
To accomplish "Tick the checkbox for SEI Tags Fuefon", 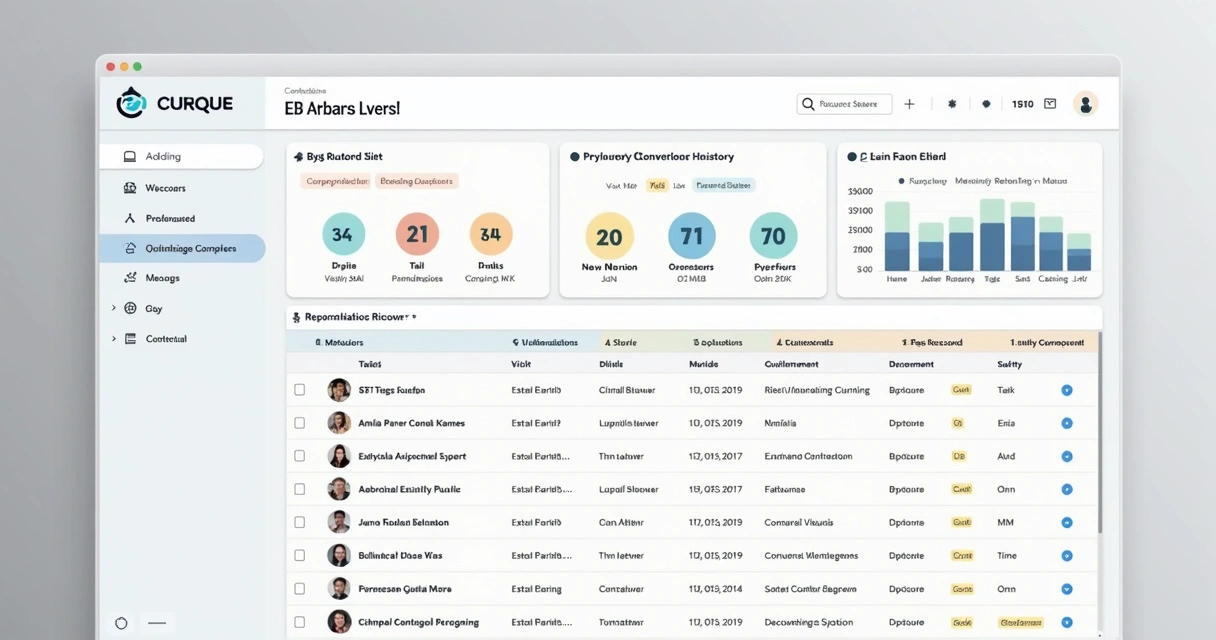I will tap(299, 390).
